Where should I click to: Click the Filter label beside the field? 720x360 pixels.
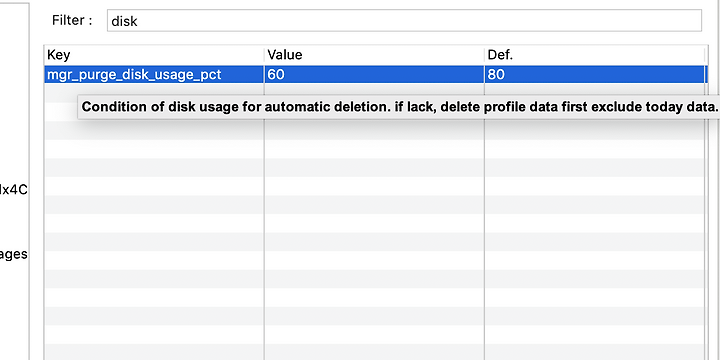pos(72,21)
